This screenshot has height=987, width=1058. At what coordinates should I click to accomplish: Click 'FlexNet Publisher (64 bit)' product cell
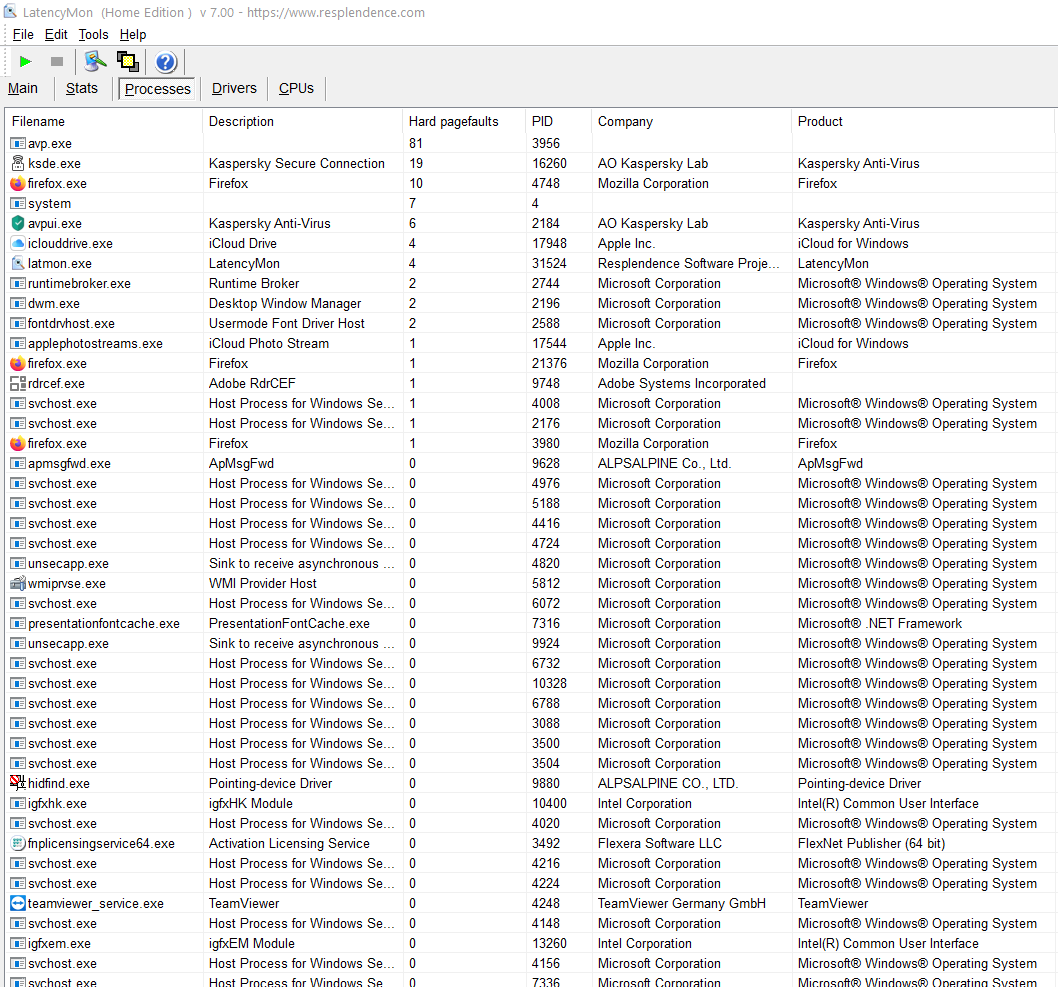pyautogui.click(x=871, y=843)
